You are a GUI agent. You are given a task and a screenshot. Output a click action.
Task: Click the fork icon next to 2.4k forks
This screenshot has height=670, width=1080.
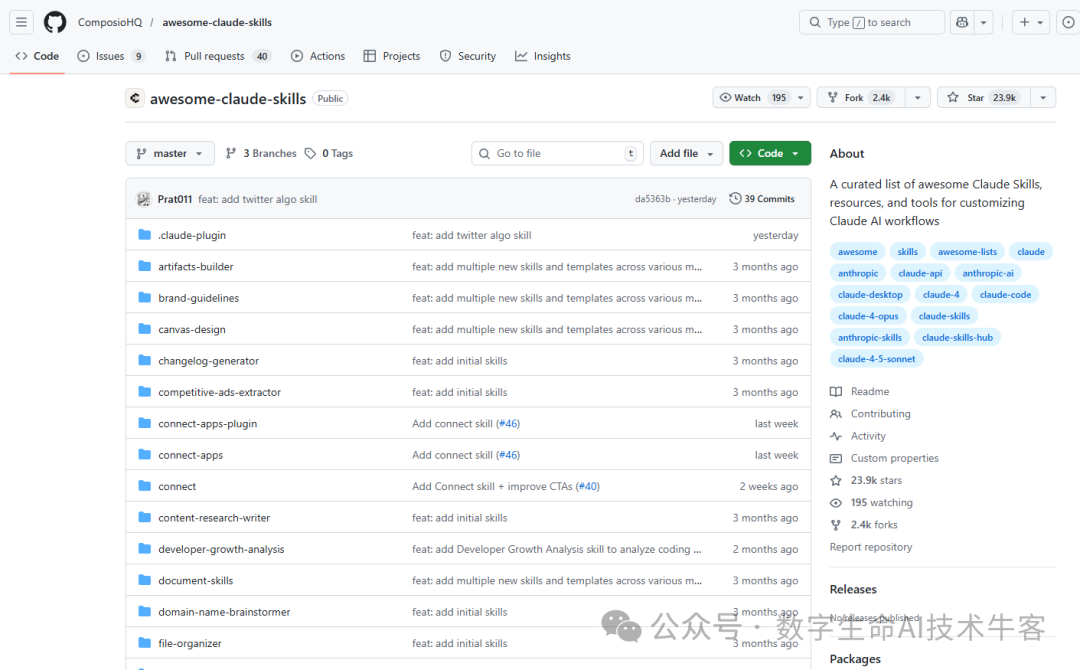pos(835,525)
